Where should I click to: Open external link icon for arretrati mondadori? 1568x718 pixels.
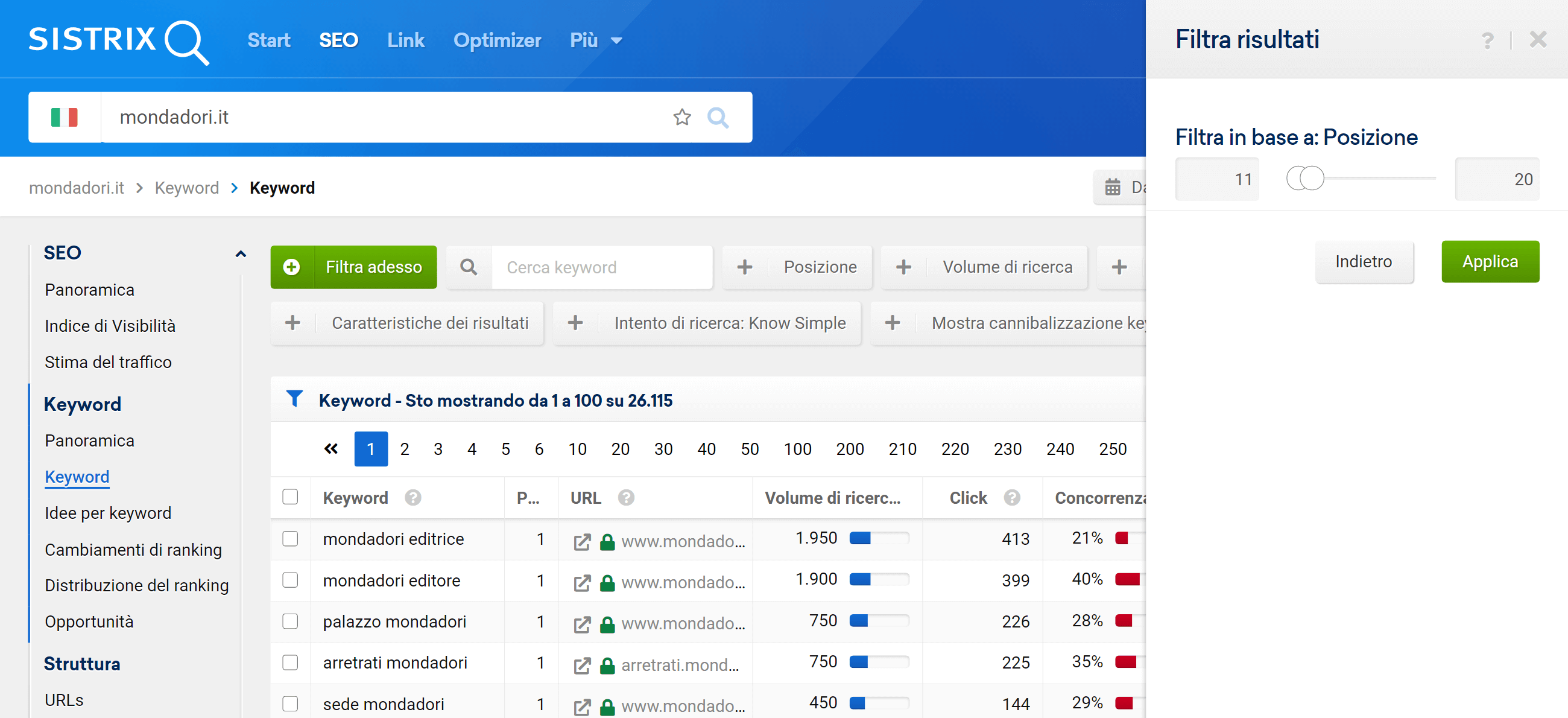pos(582,666)
